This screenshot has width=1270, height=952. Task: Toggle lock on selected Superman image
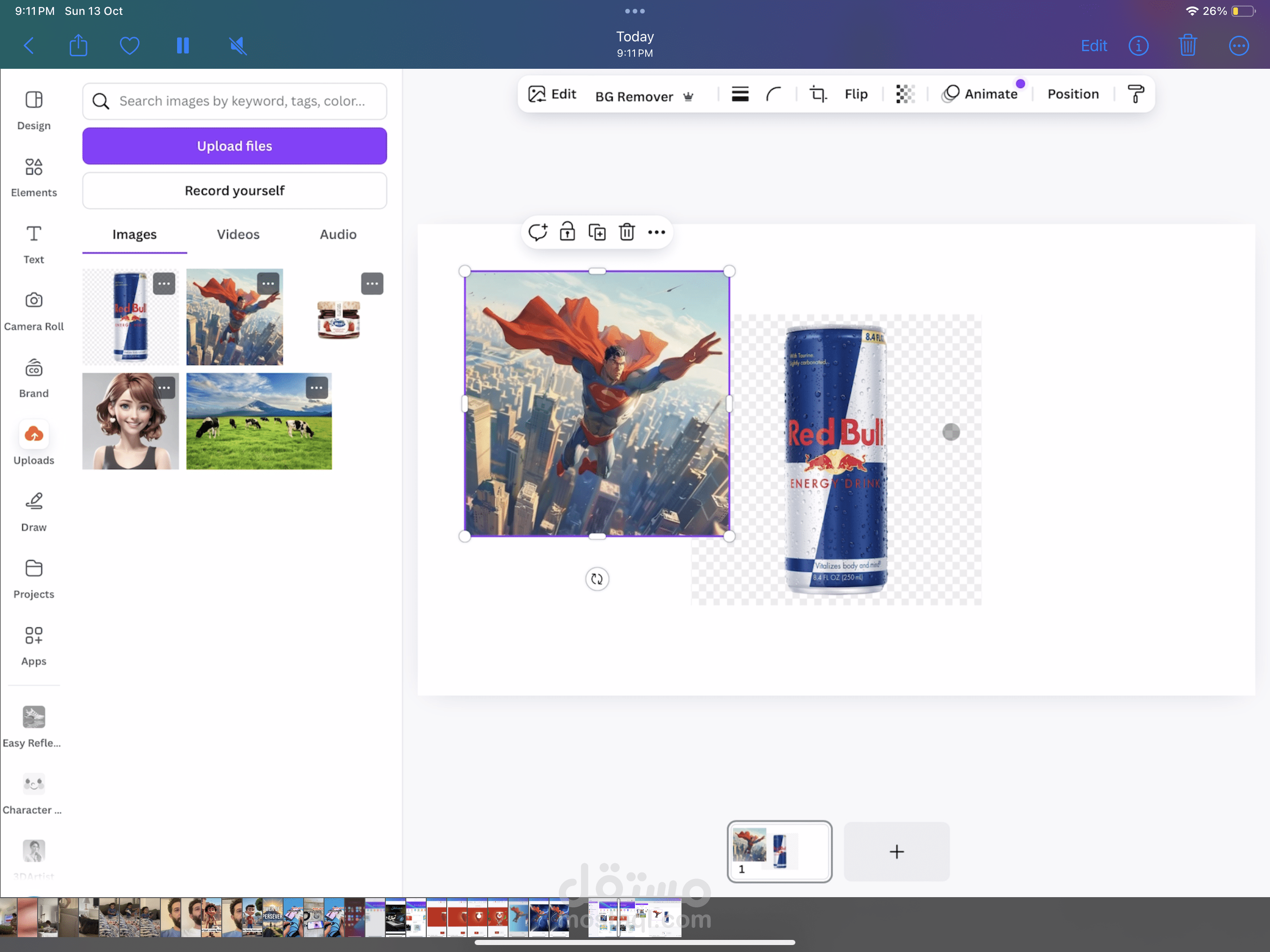point(567,232)
